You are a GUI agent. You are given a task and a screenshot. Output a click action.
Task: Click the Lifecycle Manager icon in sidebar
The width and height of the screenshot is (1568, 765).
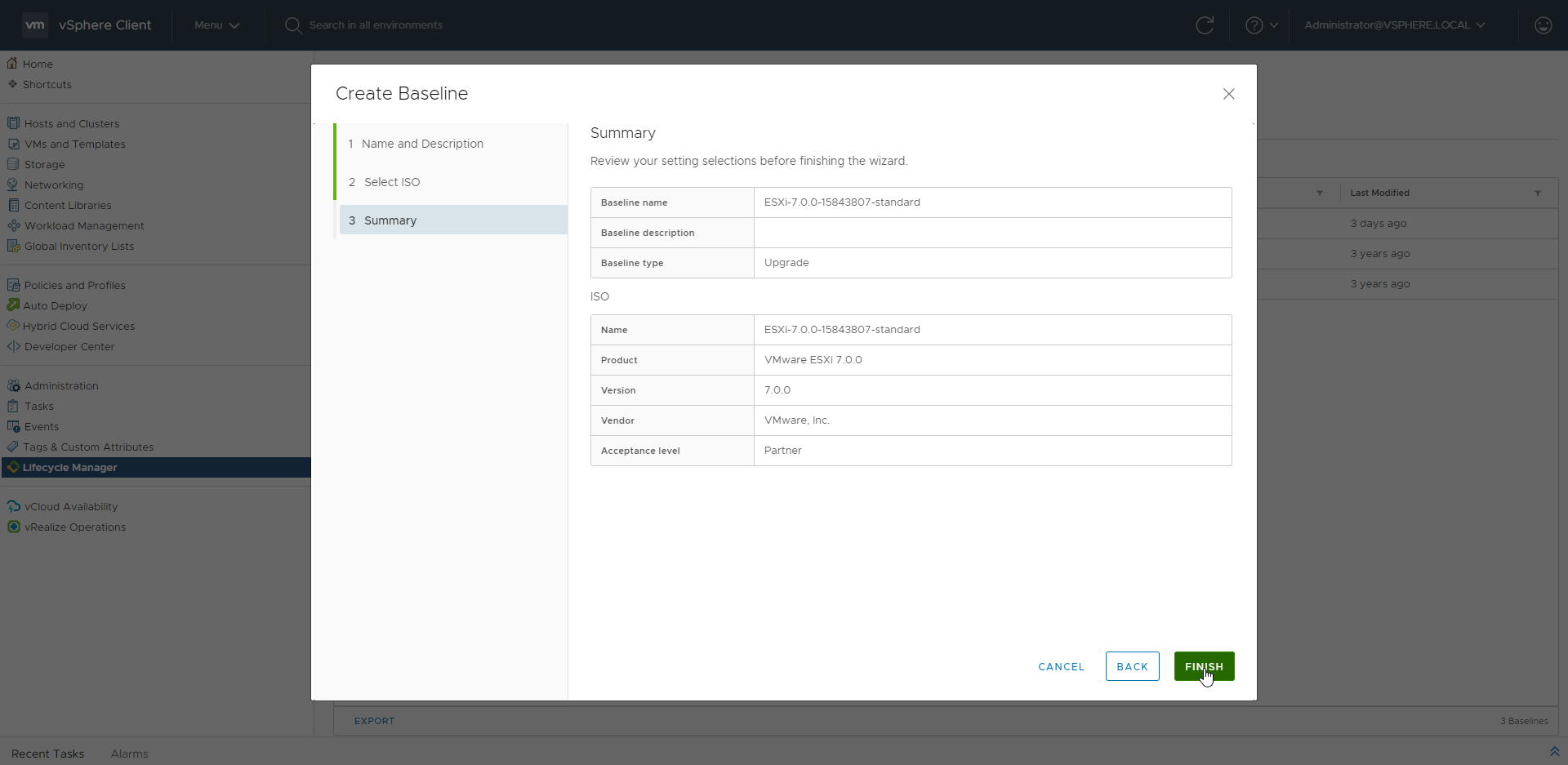coord(13,467)
